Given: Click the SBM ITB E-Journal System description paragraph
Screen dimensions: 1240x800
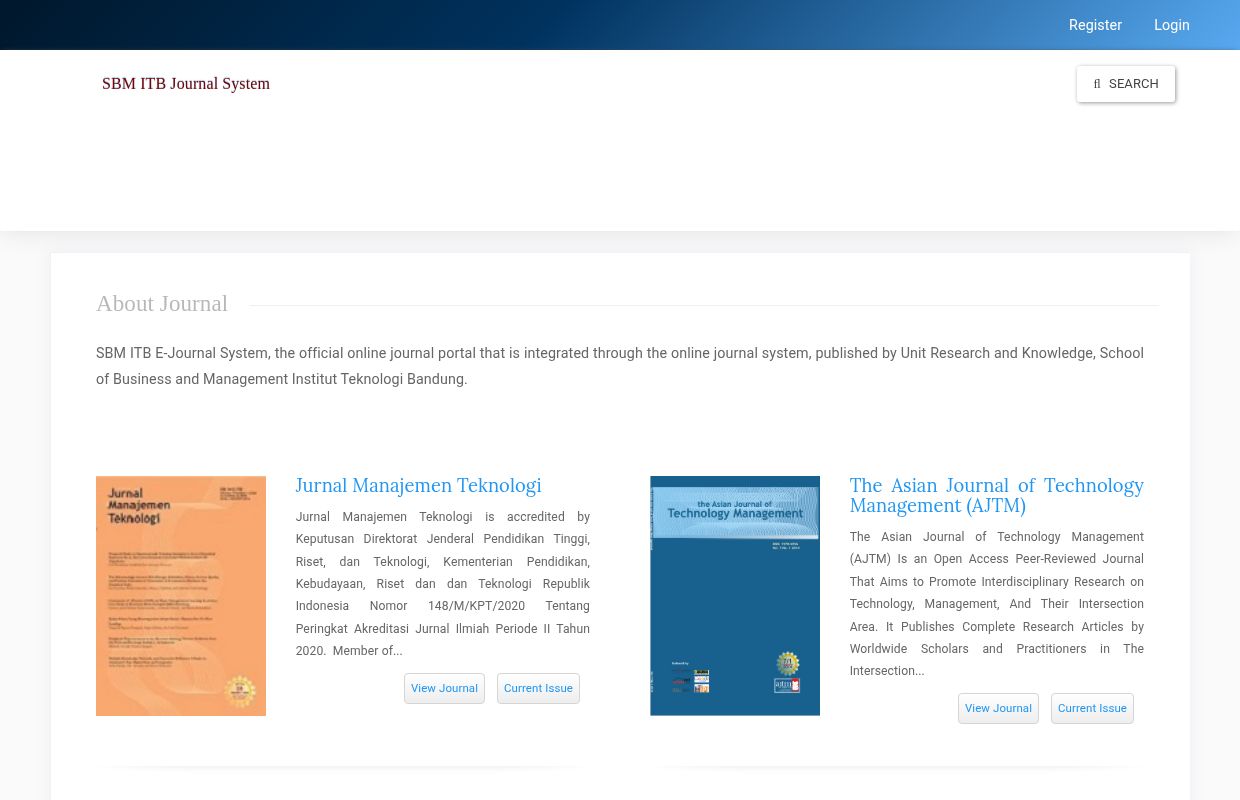Looking at the screenshot, I should tap(620, 366).
